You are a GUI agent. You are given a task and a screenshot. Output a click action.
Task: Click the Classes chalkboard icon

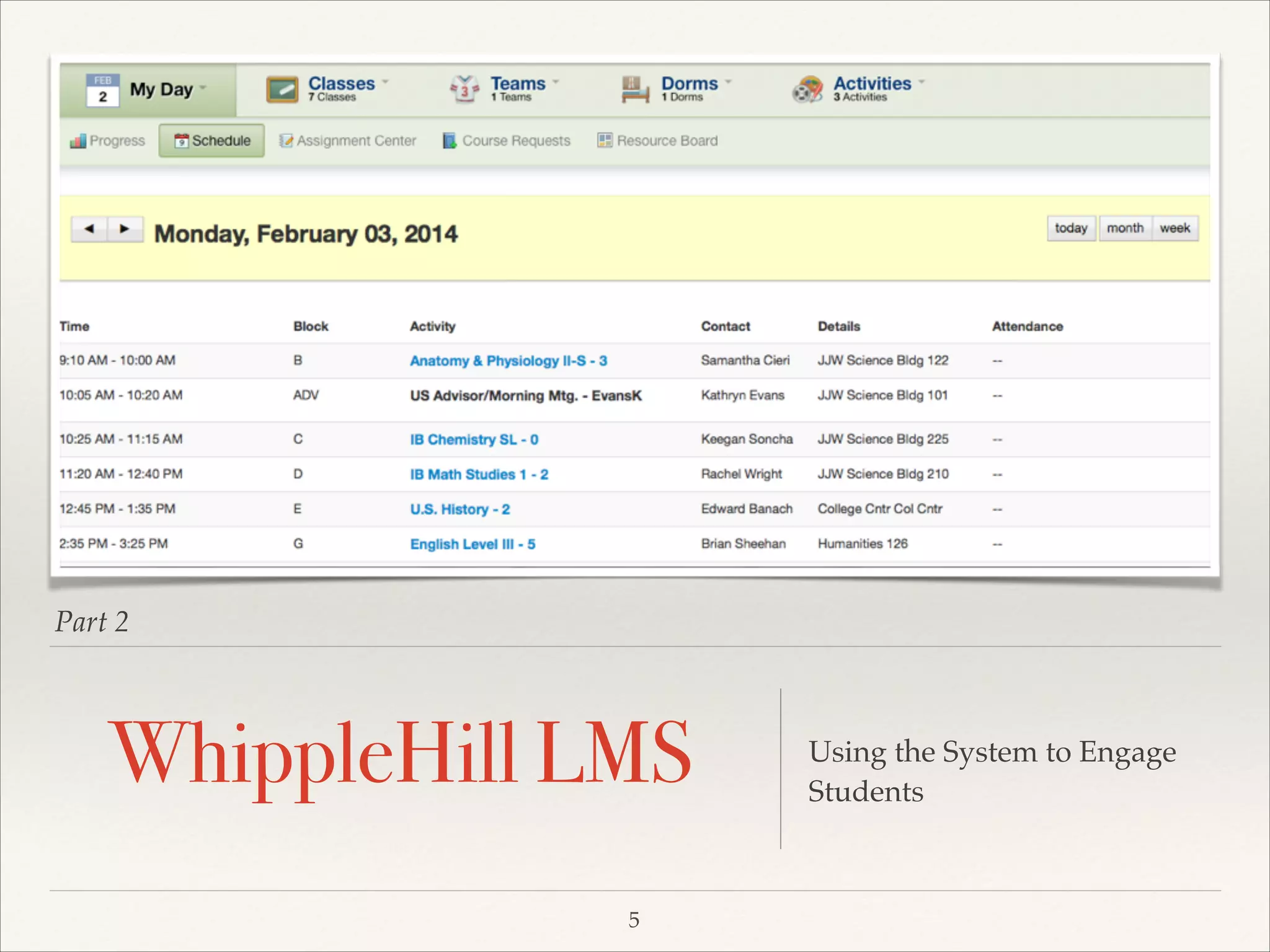pyautogui.click(x=282, y=90)
